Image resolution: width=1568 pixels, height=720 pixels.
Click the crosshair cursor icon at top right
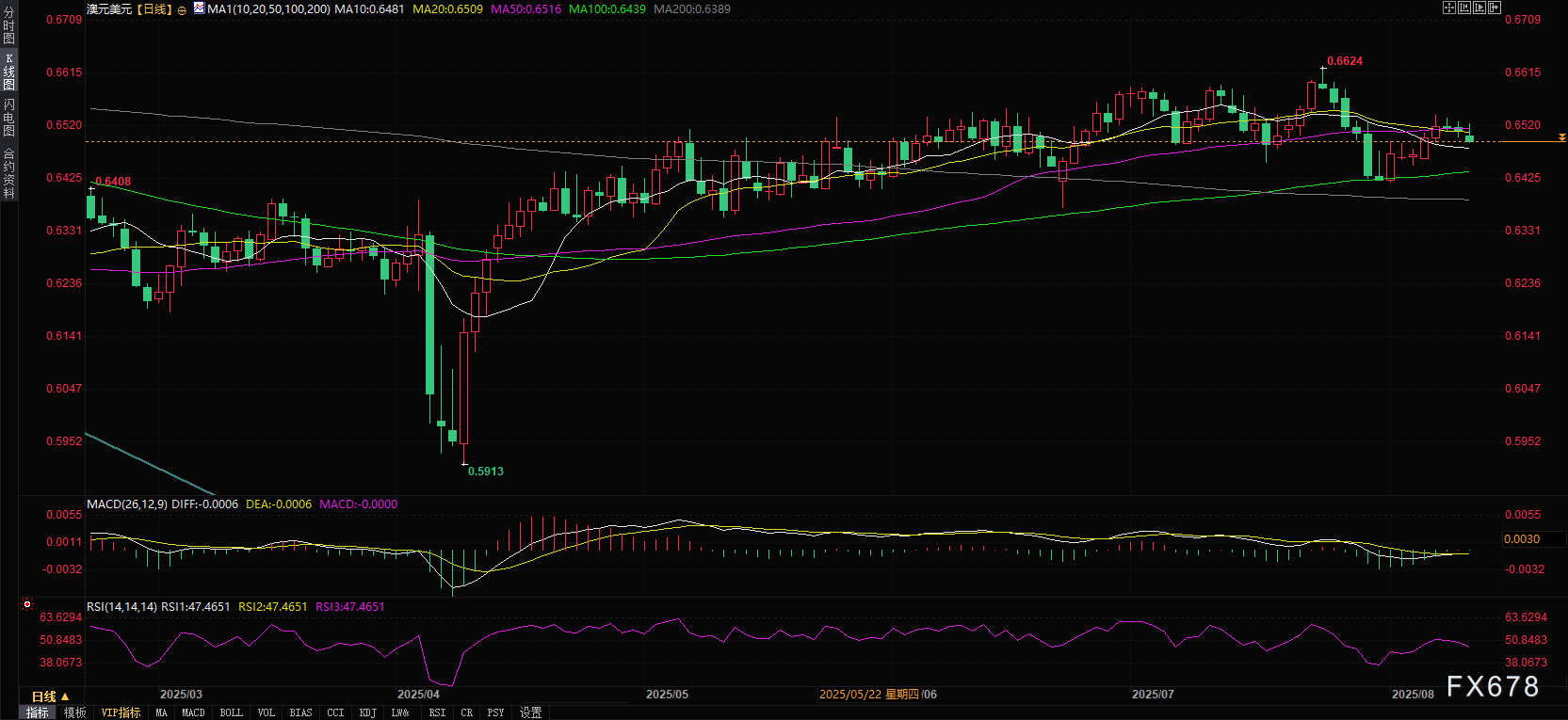1449,8
